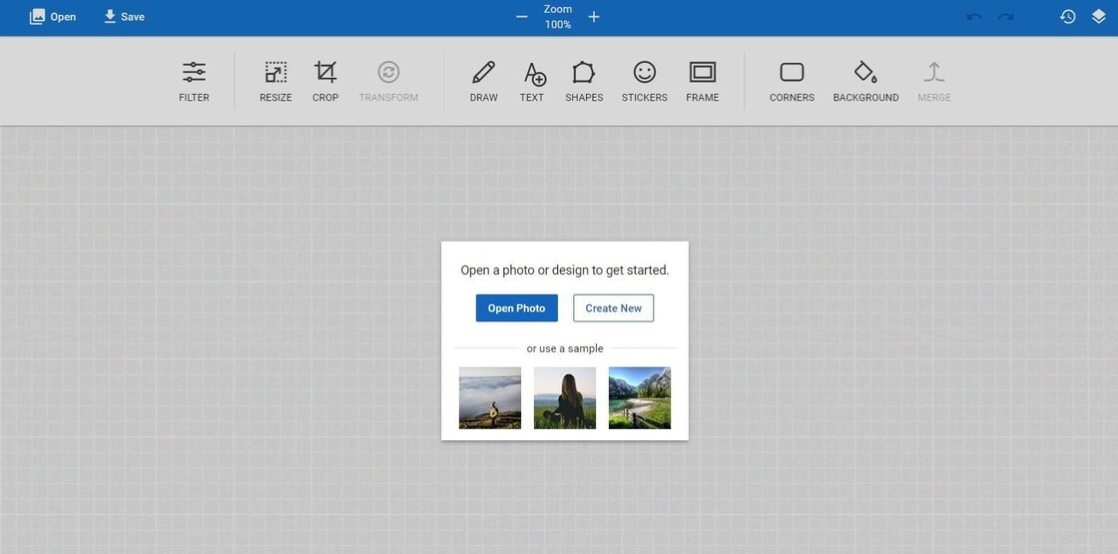This screenshot has height=554, width=1118.
Task: Open the history panel clock icon
Action: (x=1067, y=17)
